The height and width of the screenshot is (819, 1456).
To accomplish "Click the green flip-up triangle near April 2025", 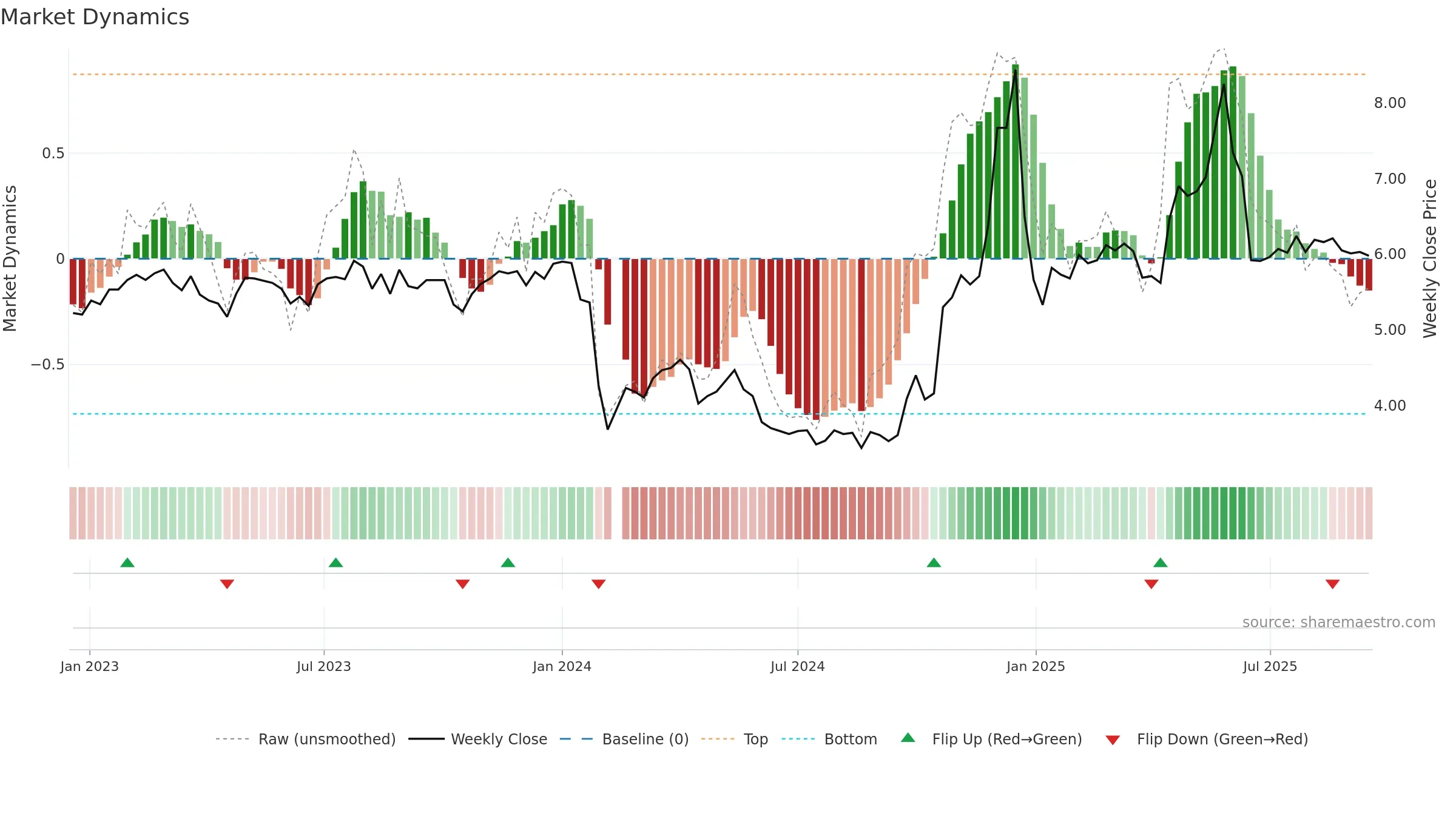I will point(1161,563).
